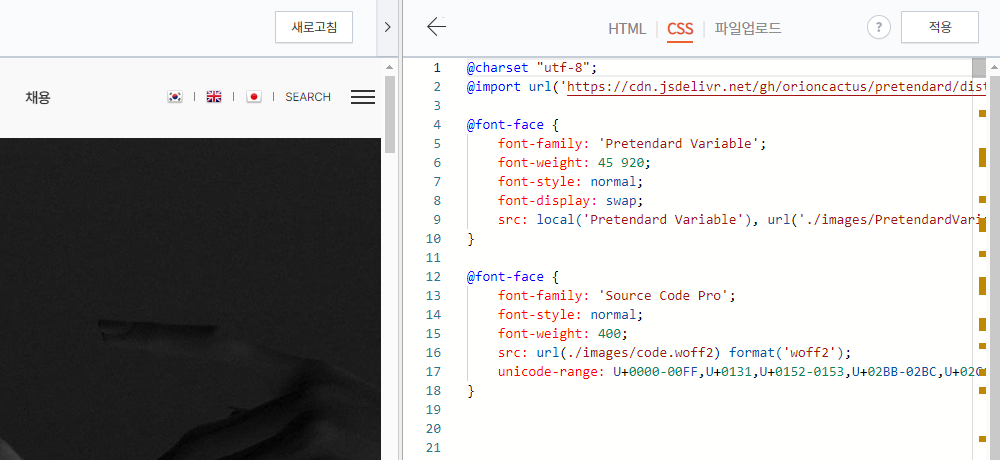The width and height of the screenshot is (1000, 460).
Task: Click the unicode-range line 17
Action: pyautogui.click(x=741, y=372)
